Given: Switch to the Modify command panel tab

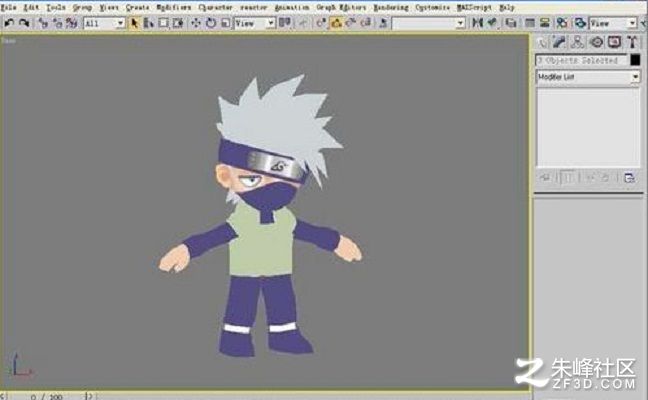Looking at the screenshot, I should click(x=559, y=42).
